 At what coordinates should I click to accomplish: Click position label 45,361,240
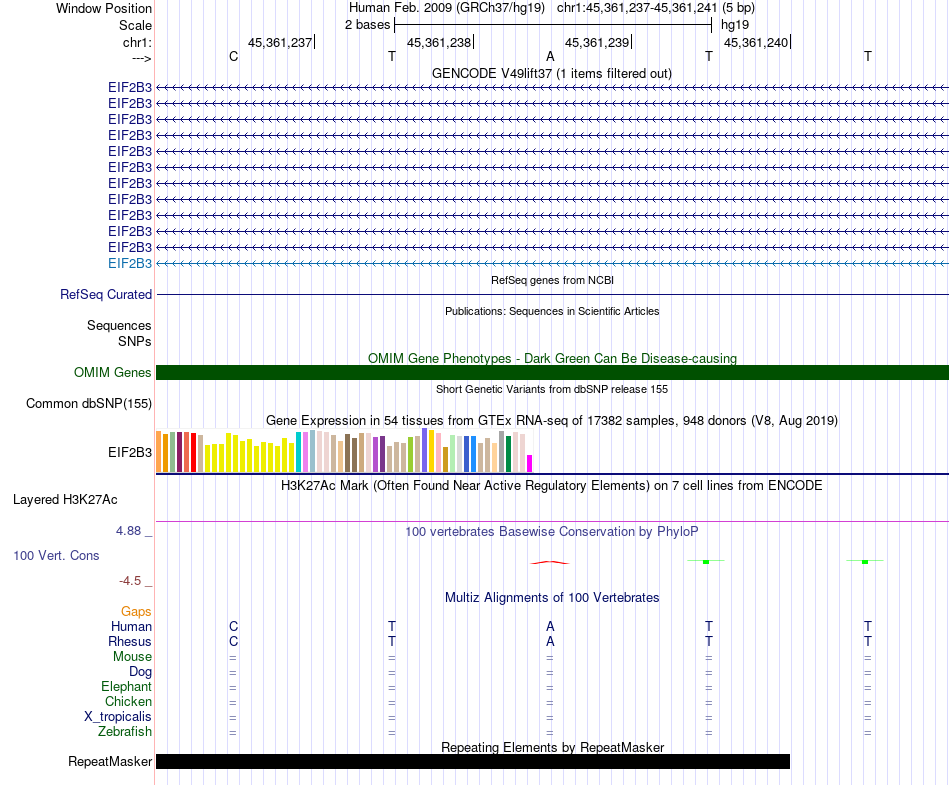click(756, 42)
